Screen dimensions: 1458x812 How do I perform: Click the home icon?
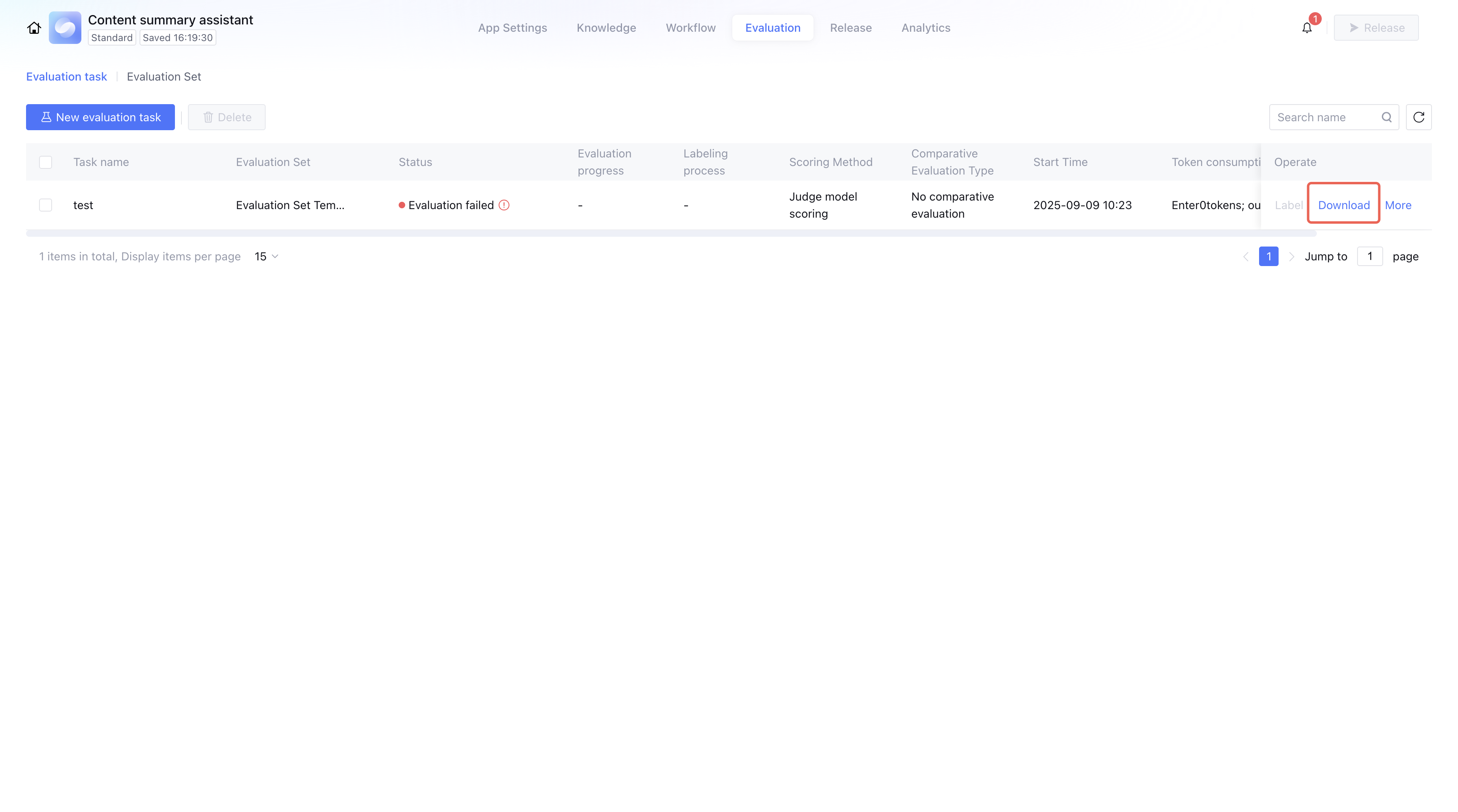34,28
